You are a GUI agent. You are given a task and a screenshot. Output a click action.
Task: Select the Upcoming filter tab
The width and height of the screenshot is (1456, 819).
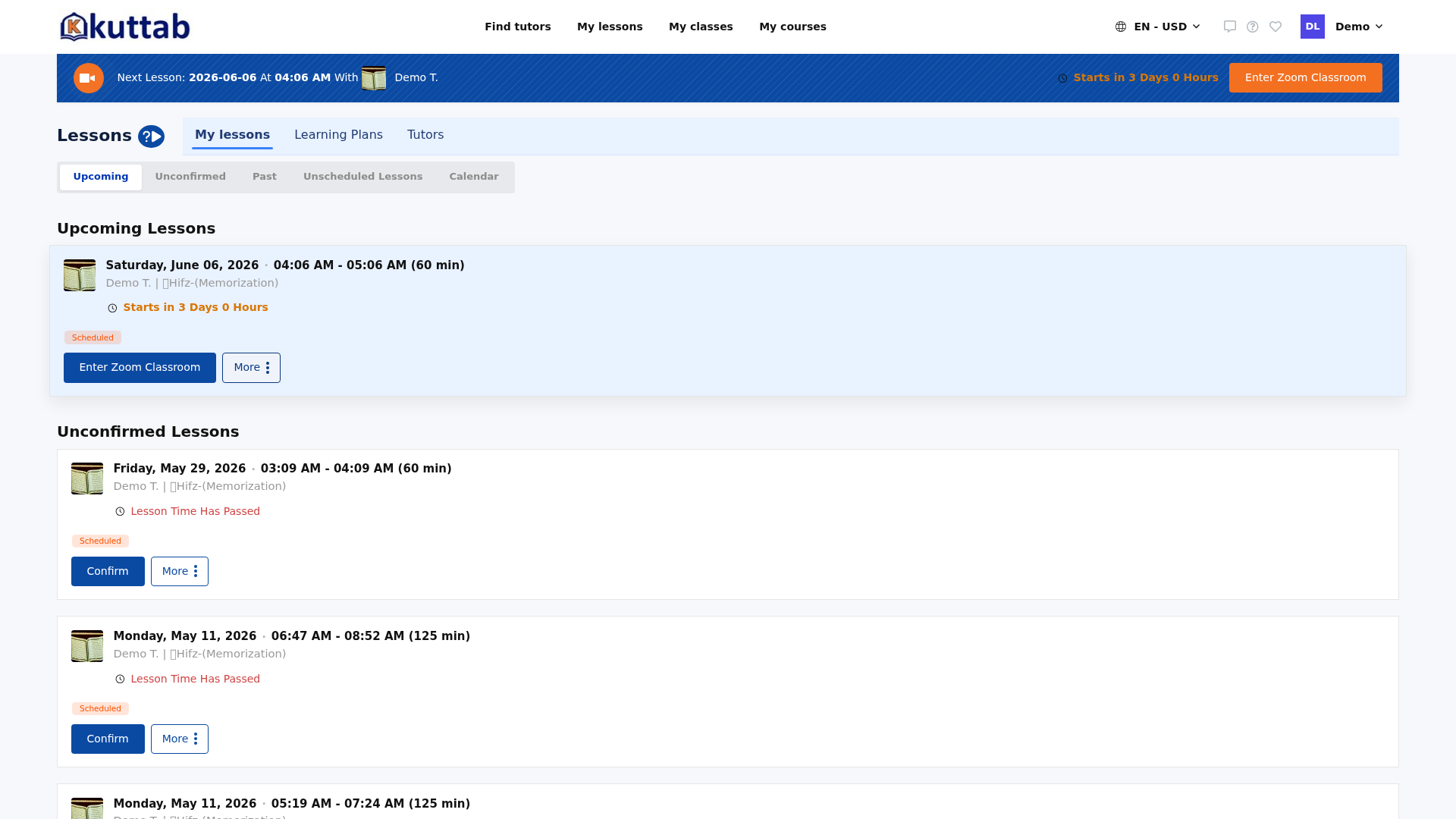101,177
